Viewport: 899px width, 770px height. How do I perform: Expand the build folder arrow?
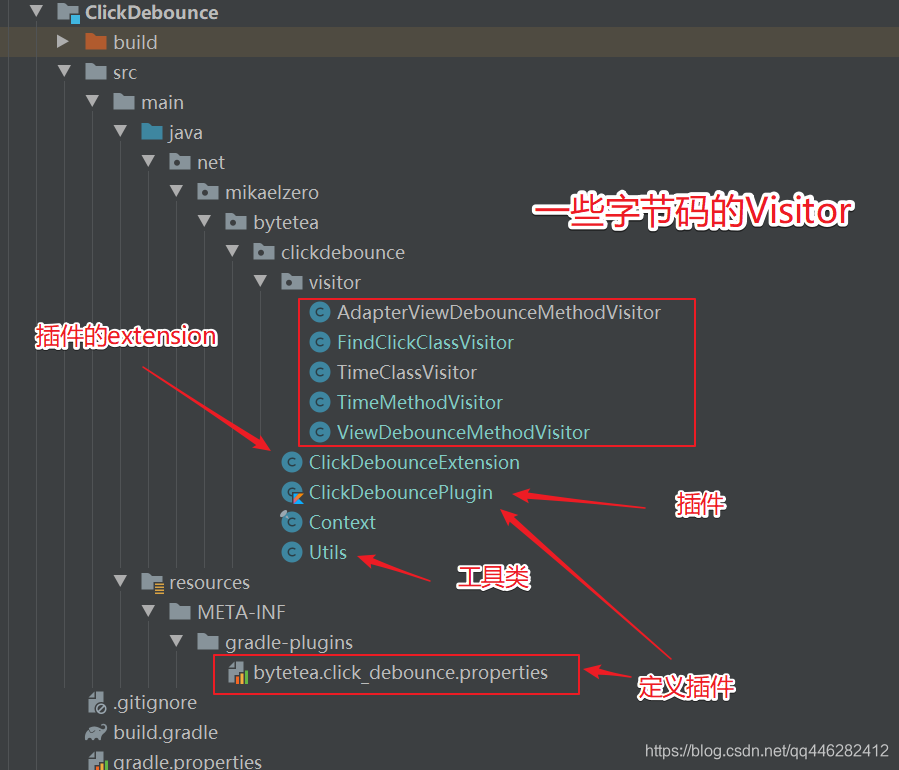coord(62,41)
